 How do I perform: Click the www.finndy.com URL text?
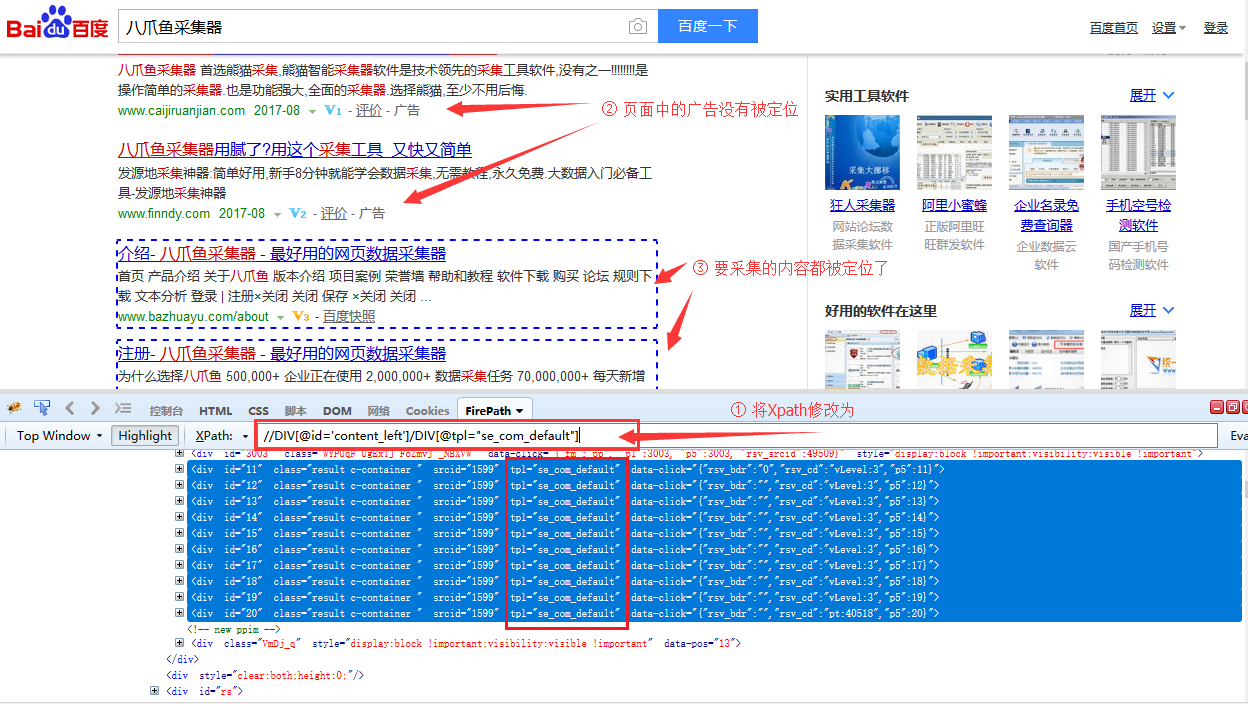click(x=164, y=213)
